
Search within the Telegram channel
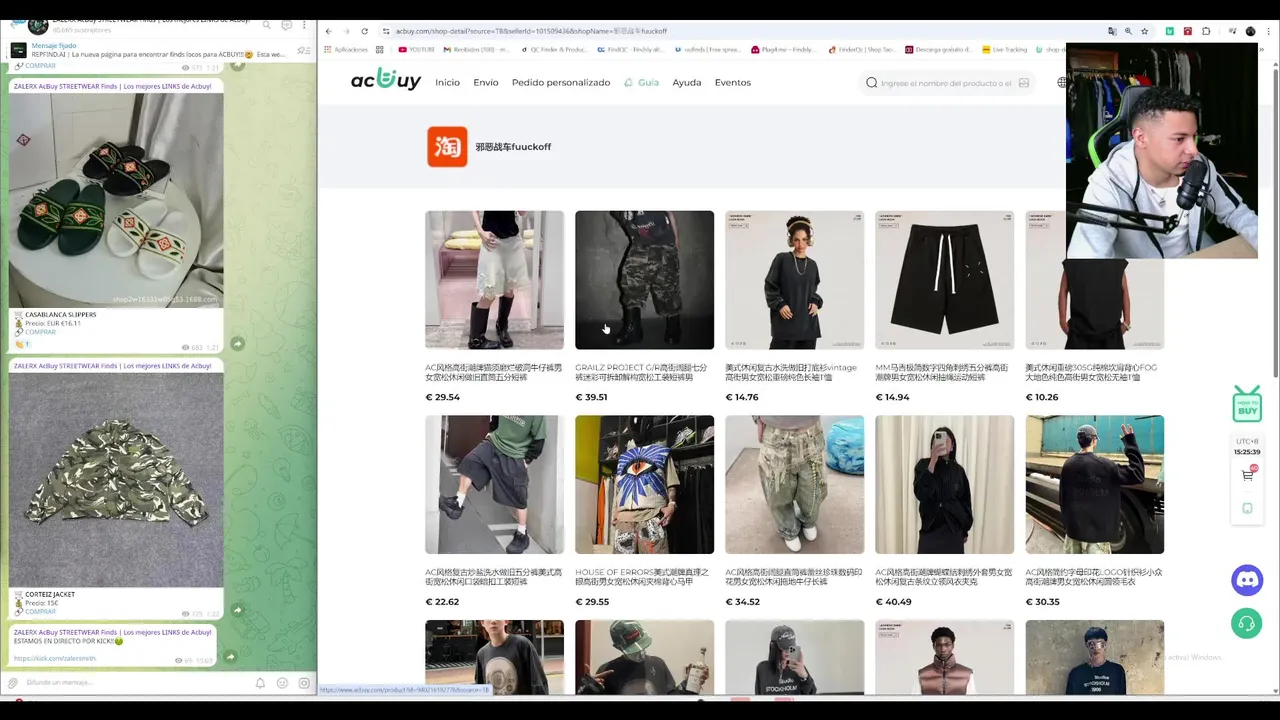coord(267,24)
